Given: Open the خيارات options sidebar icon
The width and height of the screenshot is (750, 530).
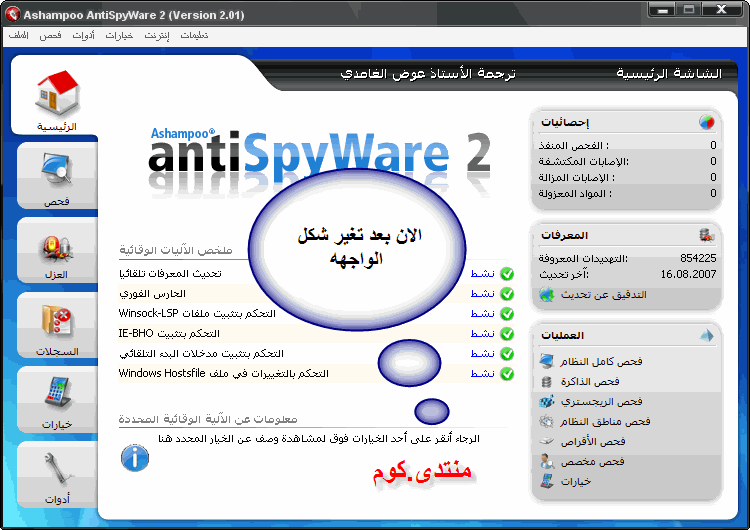Looking at the screenshot, I should point(57,392).
